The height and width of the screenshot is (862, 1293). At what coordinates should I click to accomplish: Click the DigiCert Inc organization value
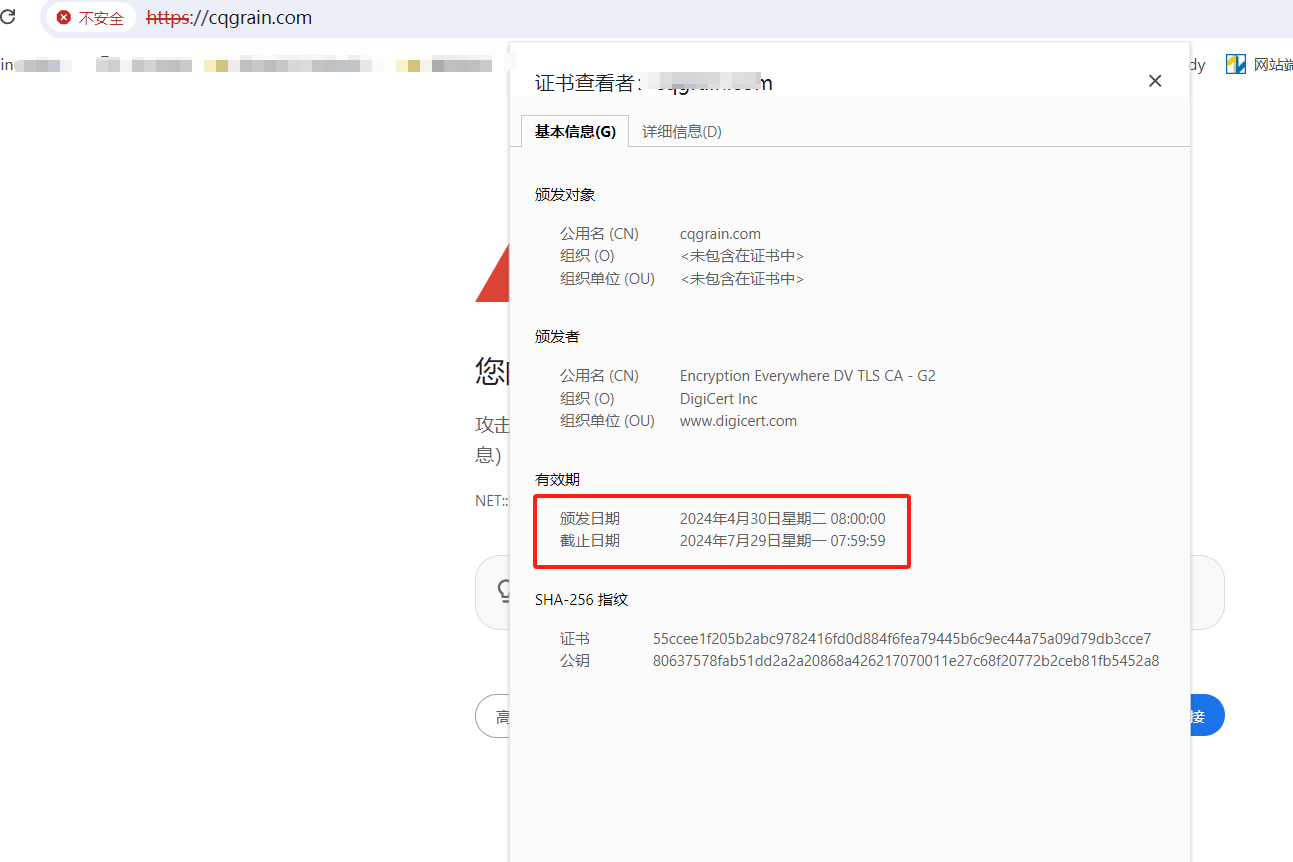(718, 399)
